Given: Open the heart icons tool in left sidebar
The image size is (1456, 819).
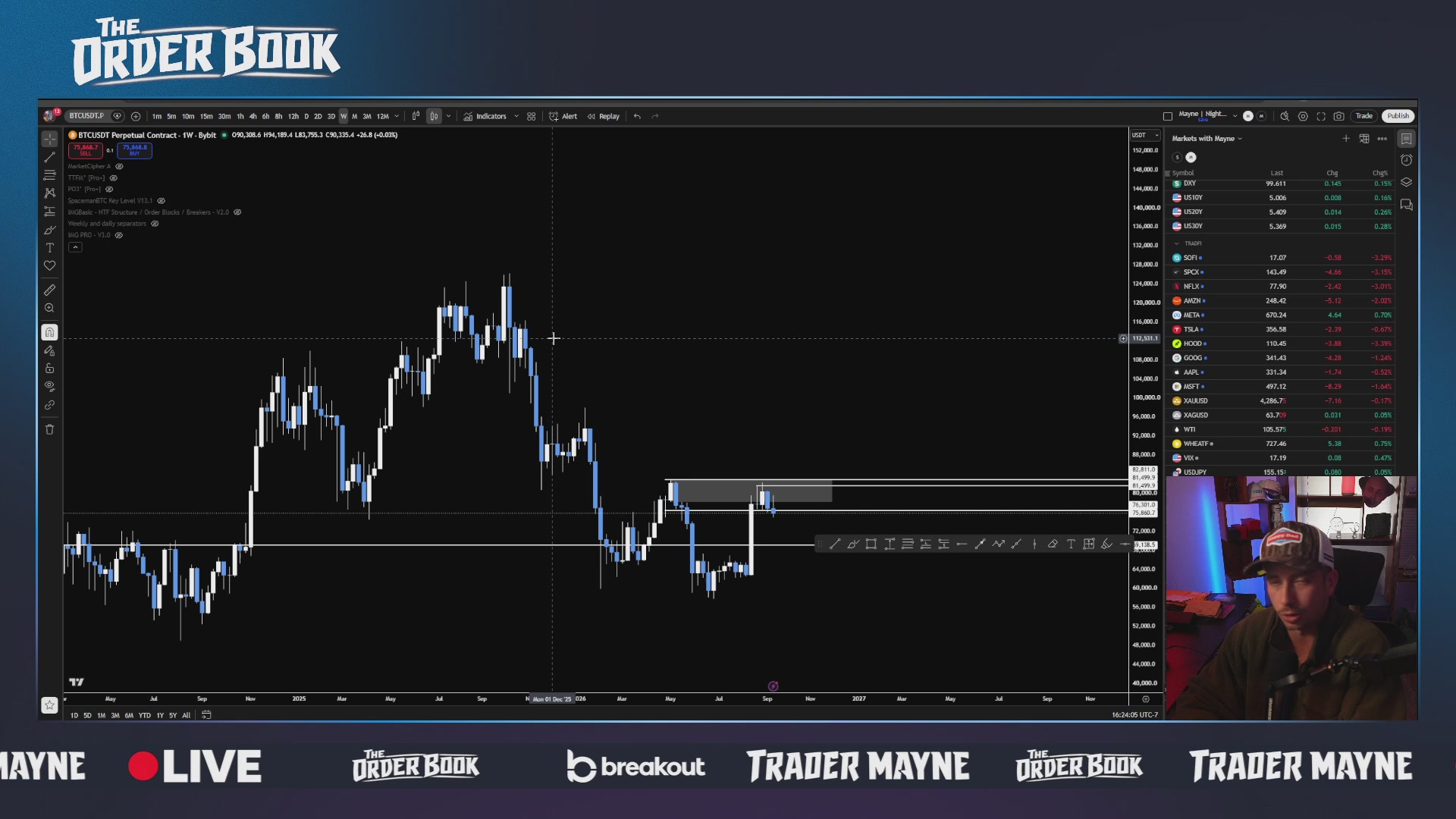Looking at the screenshot, I should [x=49, y=266].
